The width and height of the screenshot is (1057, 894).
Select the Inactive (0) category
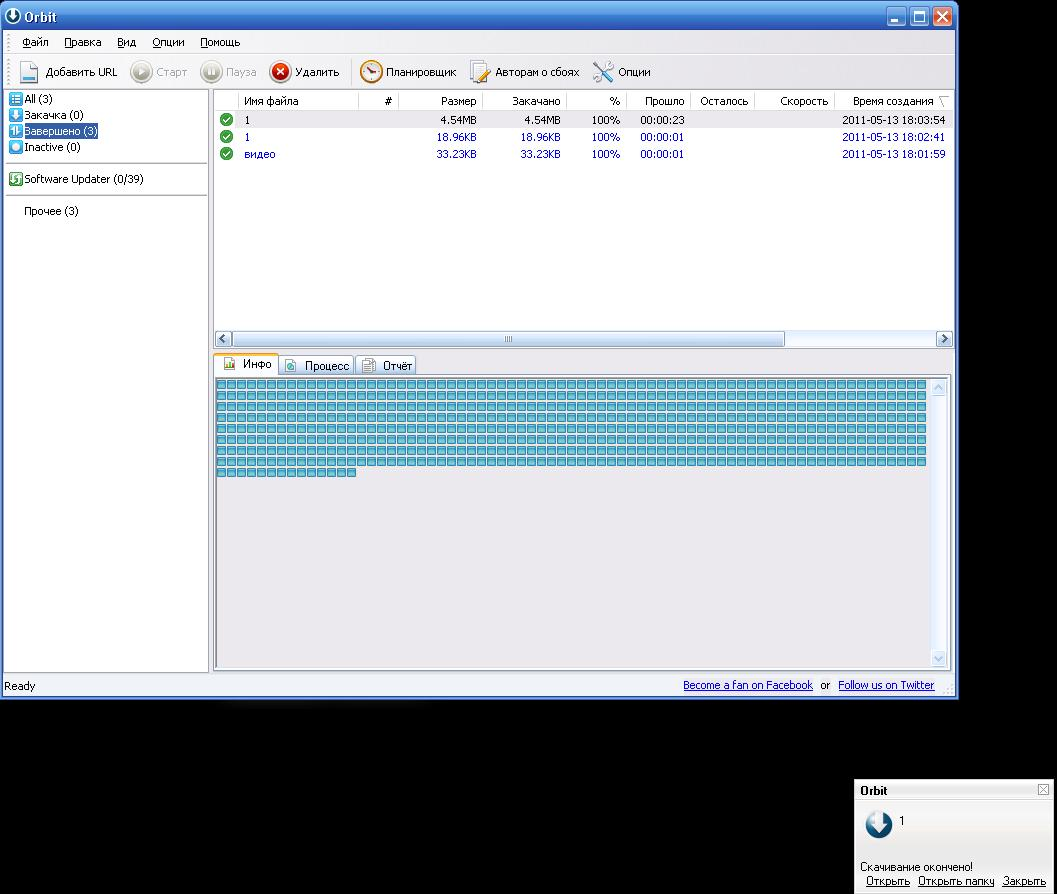pyautogui.click(x=52, y=147)
